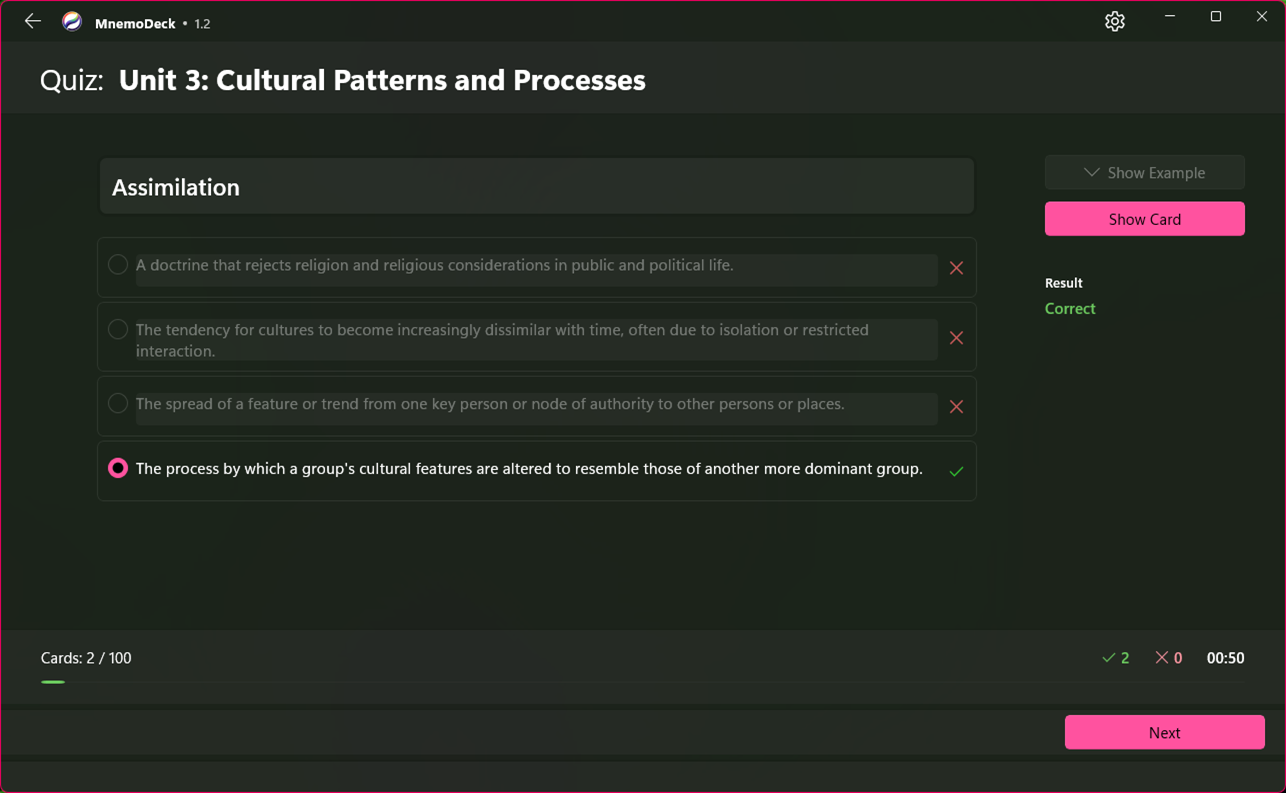
Task: Select the 'doctrine that rejects religion' option
Action: [118, 265]
